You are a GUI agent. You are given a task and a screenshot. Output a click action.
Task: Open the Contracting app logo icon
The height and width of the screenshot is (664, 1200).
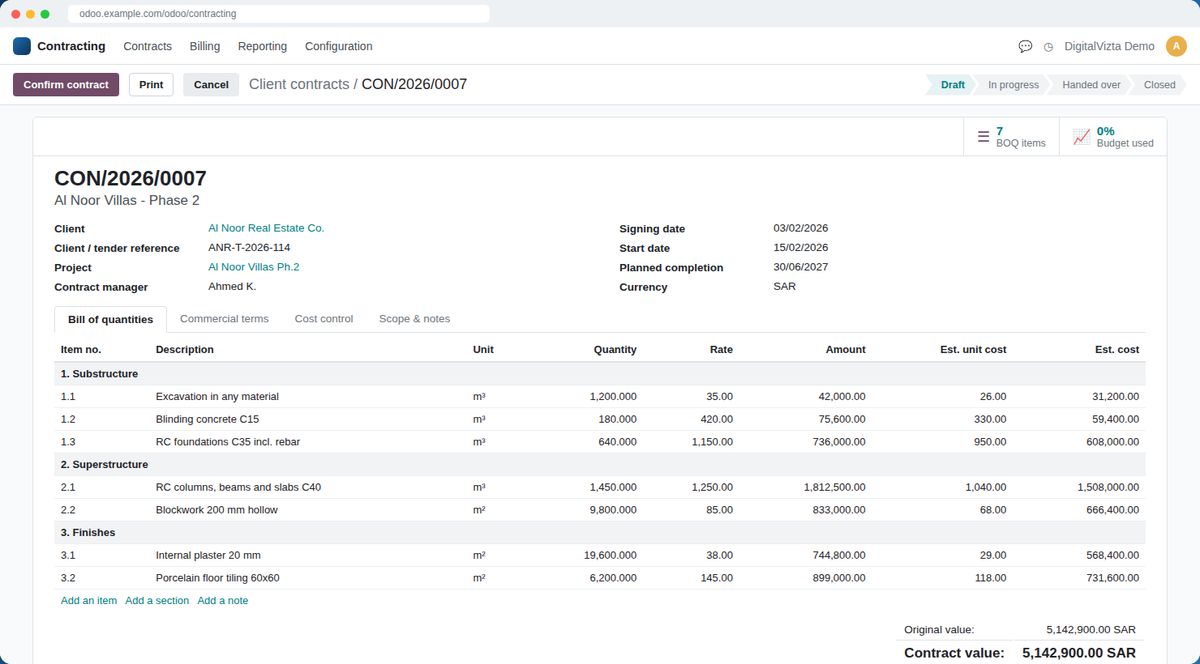coord(22,46)
